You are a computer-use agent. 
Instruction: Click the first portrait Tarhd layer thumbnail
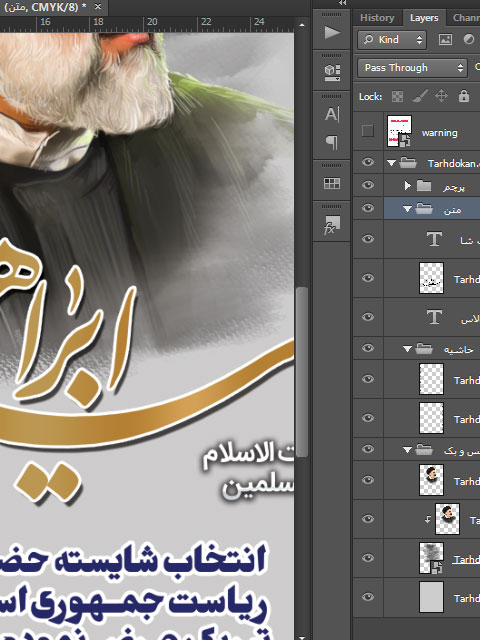click(x=431, y=480)
